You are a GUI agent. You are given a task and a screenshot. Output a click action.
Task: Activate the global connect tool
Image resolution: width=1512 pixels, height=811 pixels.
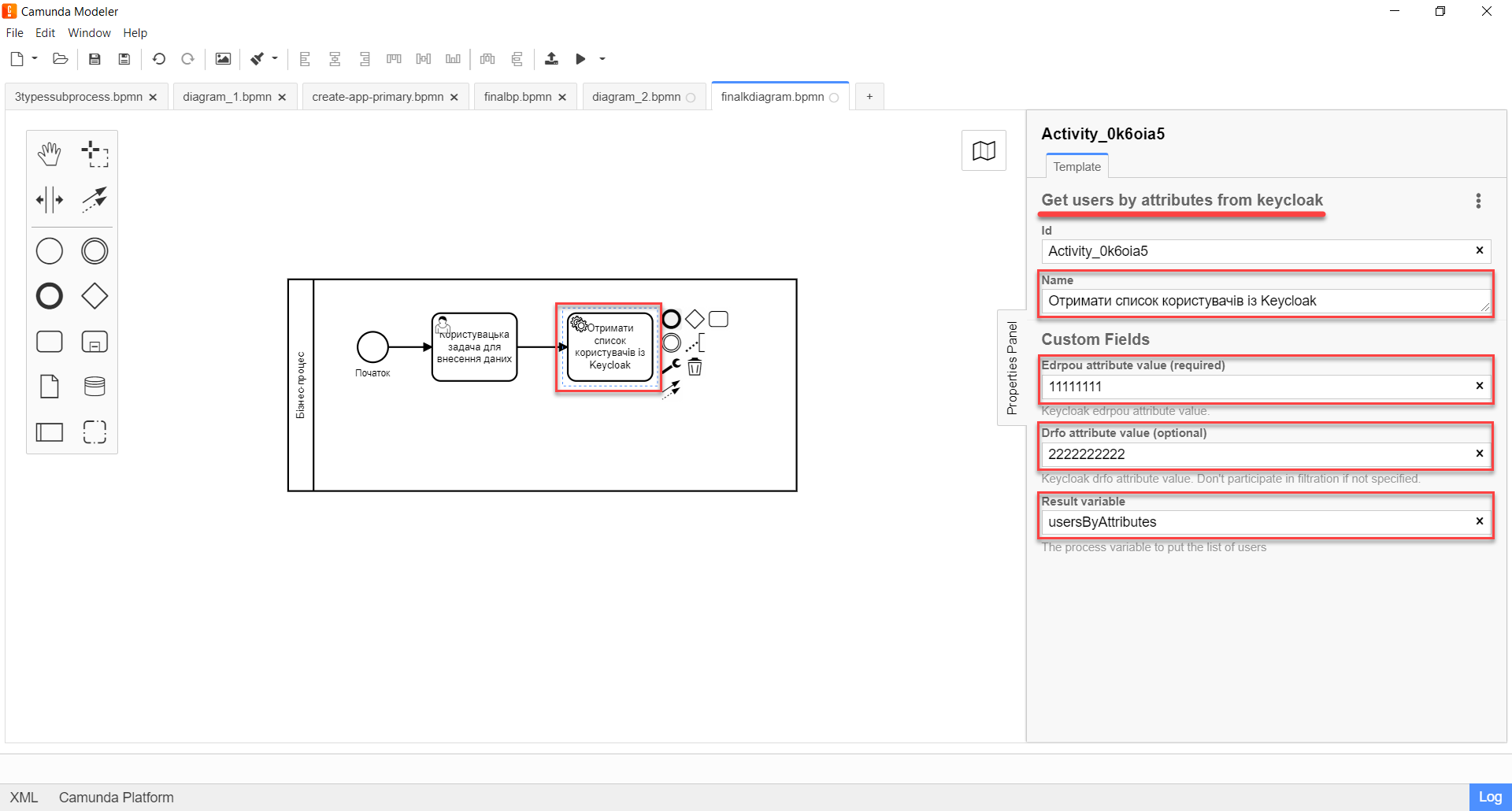pos(94,200)
